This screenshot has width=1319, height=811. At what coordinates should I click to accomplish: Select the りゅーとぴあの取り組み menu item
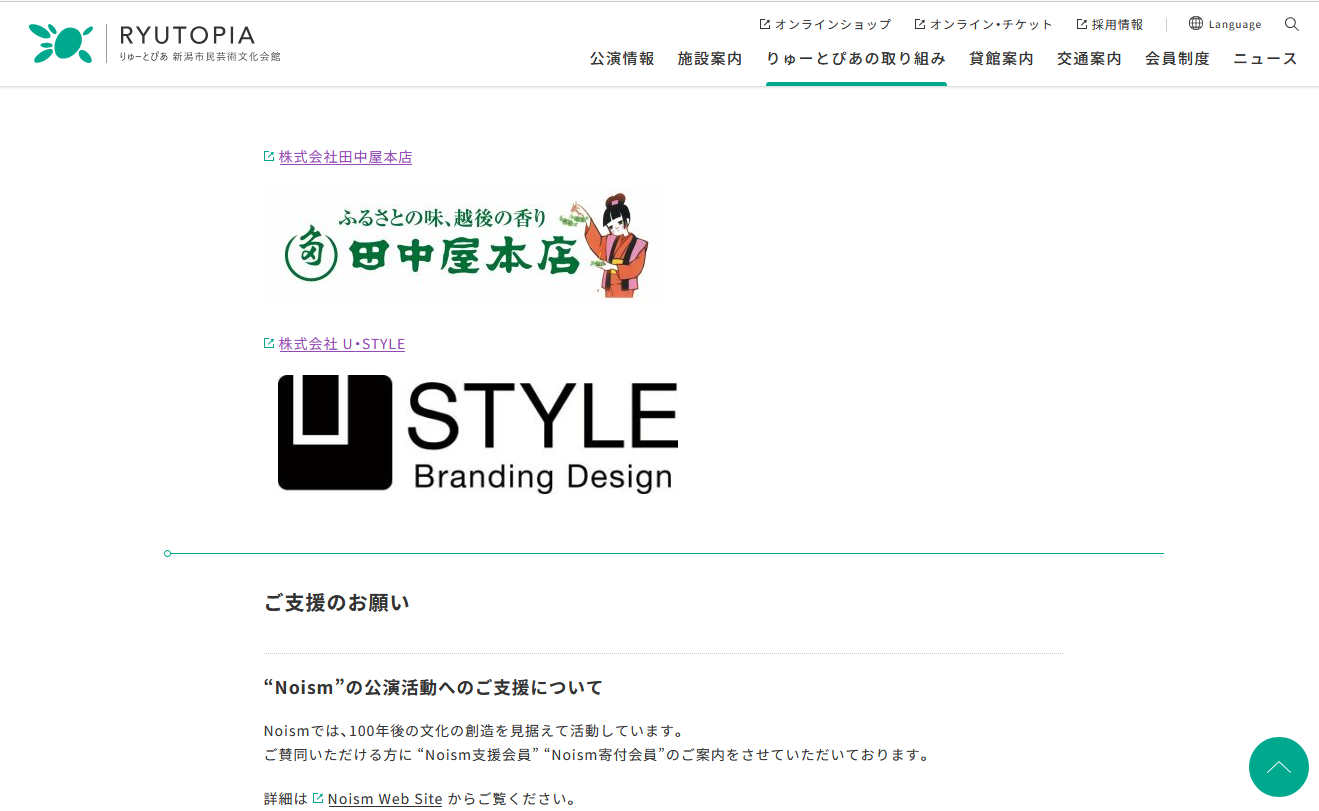pos(856,59)
